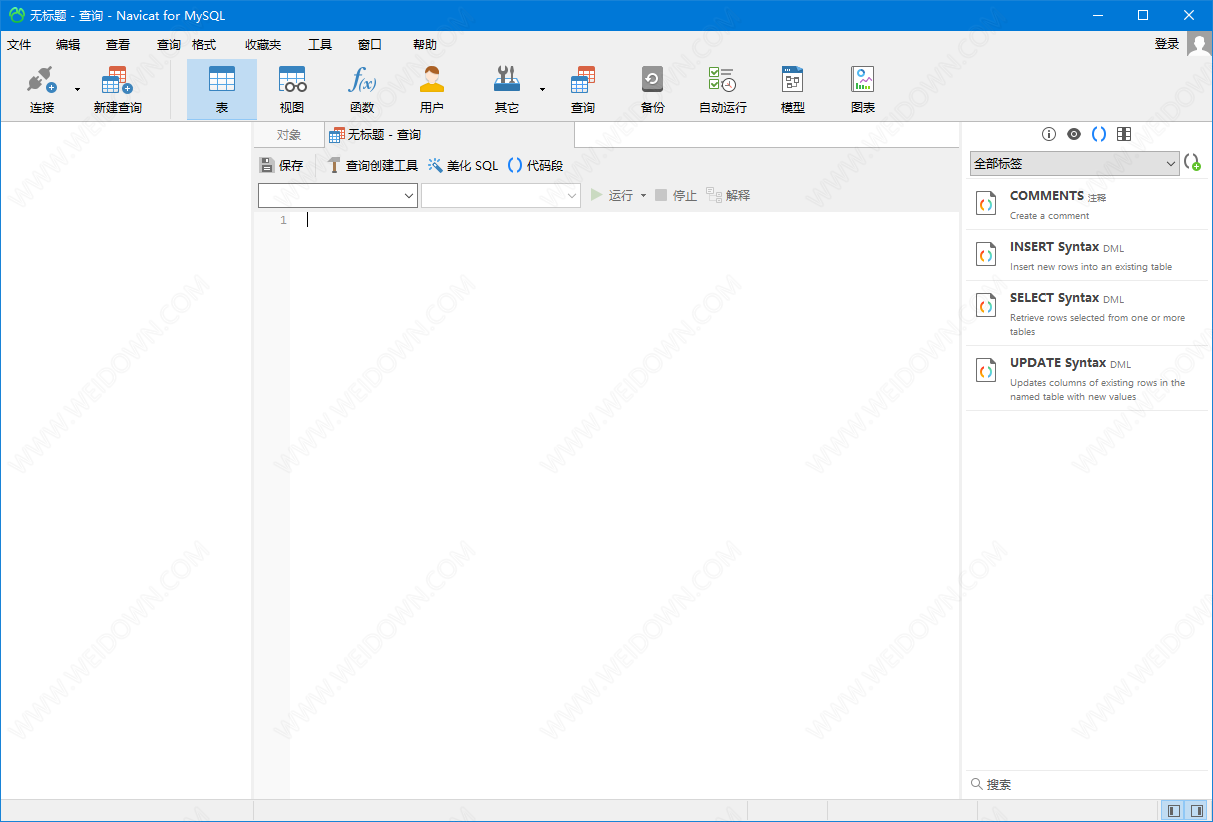The width and height of the screenshot is (1213, 822).
Task: Toggle the right pane in status bar
Action: click(1197, 810)
